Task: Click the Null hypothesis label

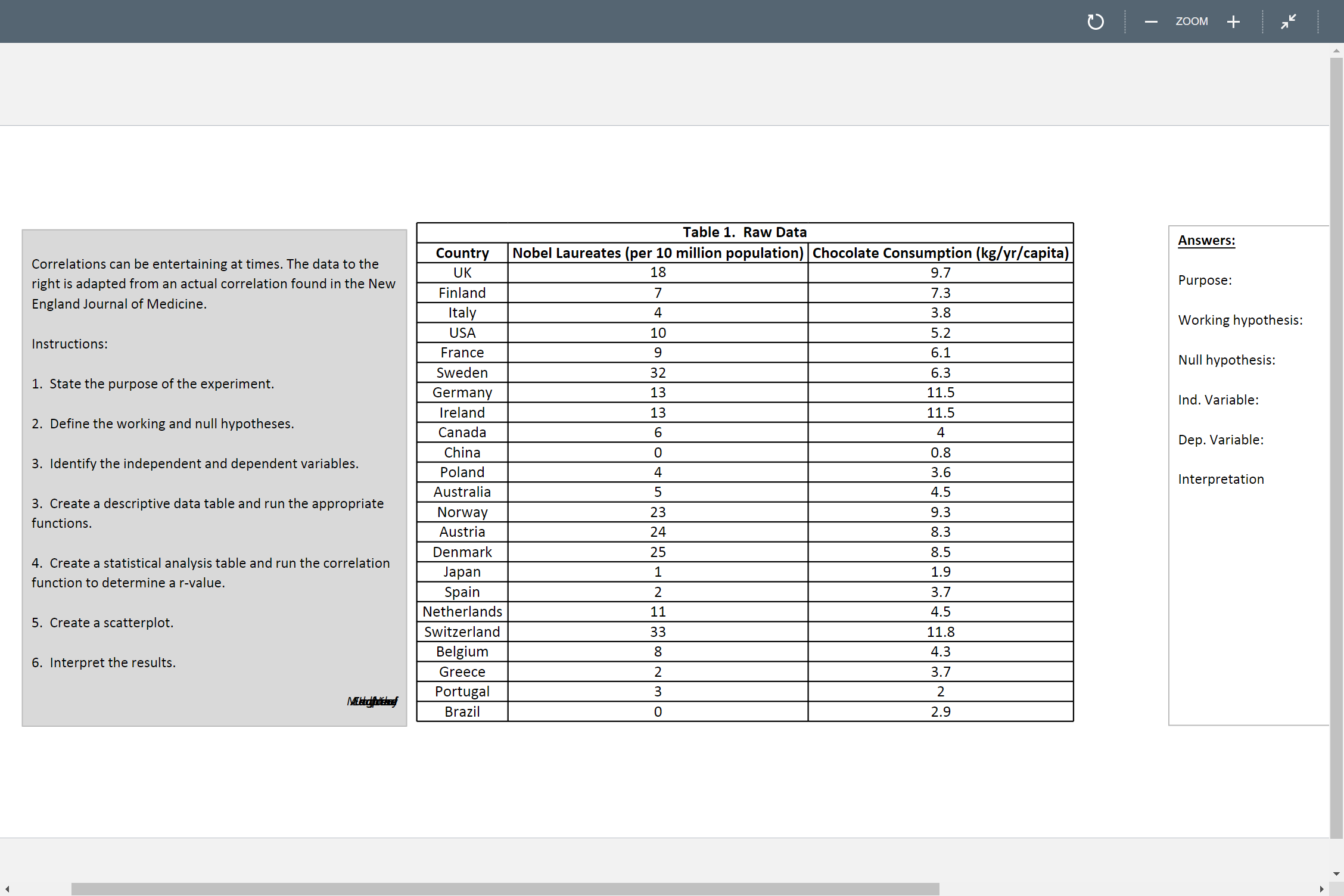Action: point(1227,360)
